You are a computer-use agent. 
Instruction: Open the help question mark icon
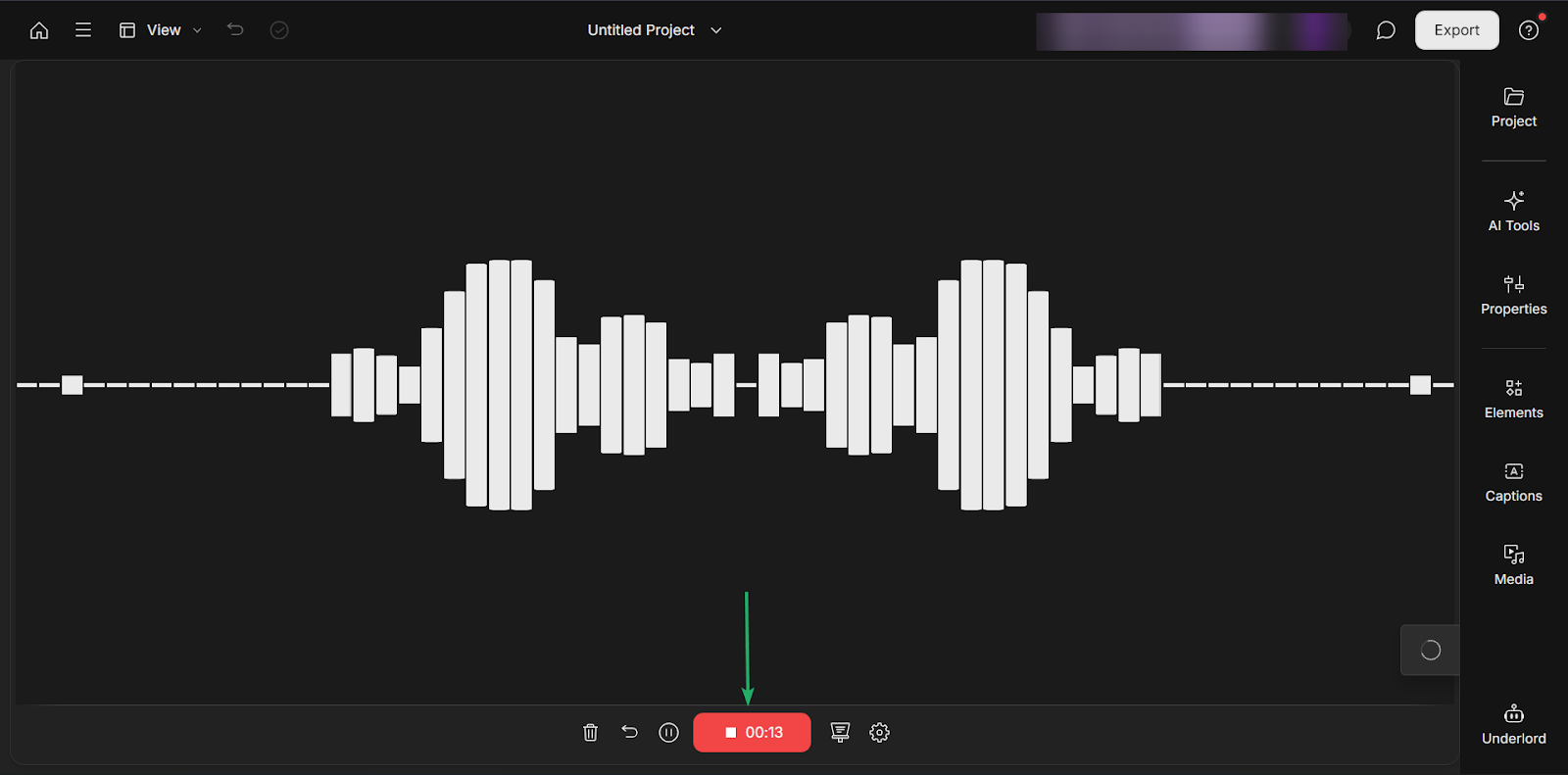(x=1529, y=30)
